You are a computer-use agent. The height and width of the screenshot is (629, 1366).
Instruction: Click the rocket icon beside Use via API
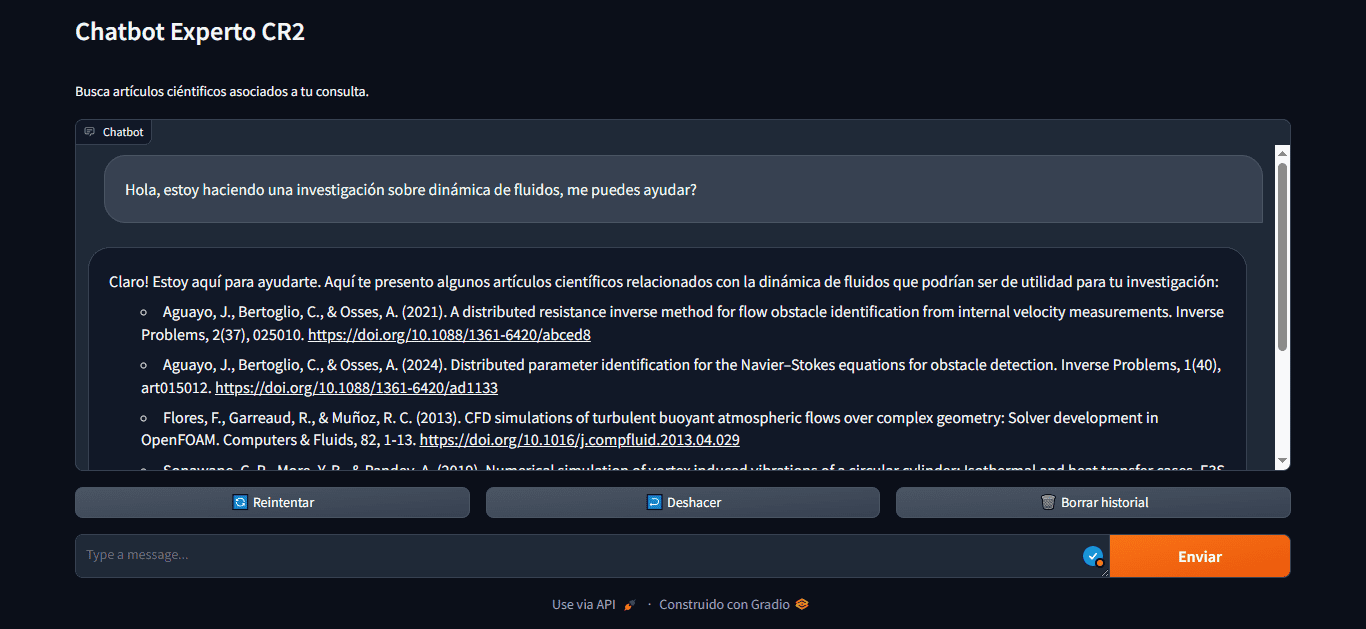(x=630, y=605)
